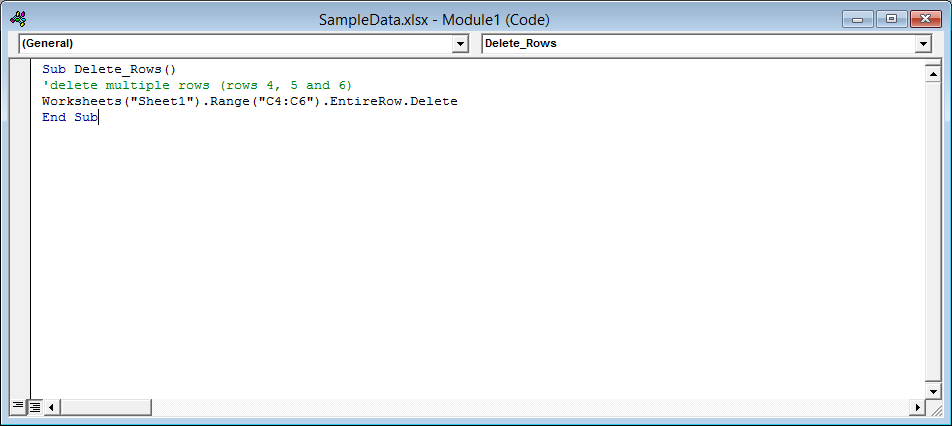Click the green comment 'delete multiple rows' line
This screenshot has width=952, height=426.
(197, 85)
